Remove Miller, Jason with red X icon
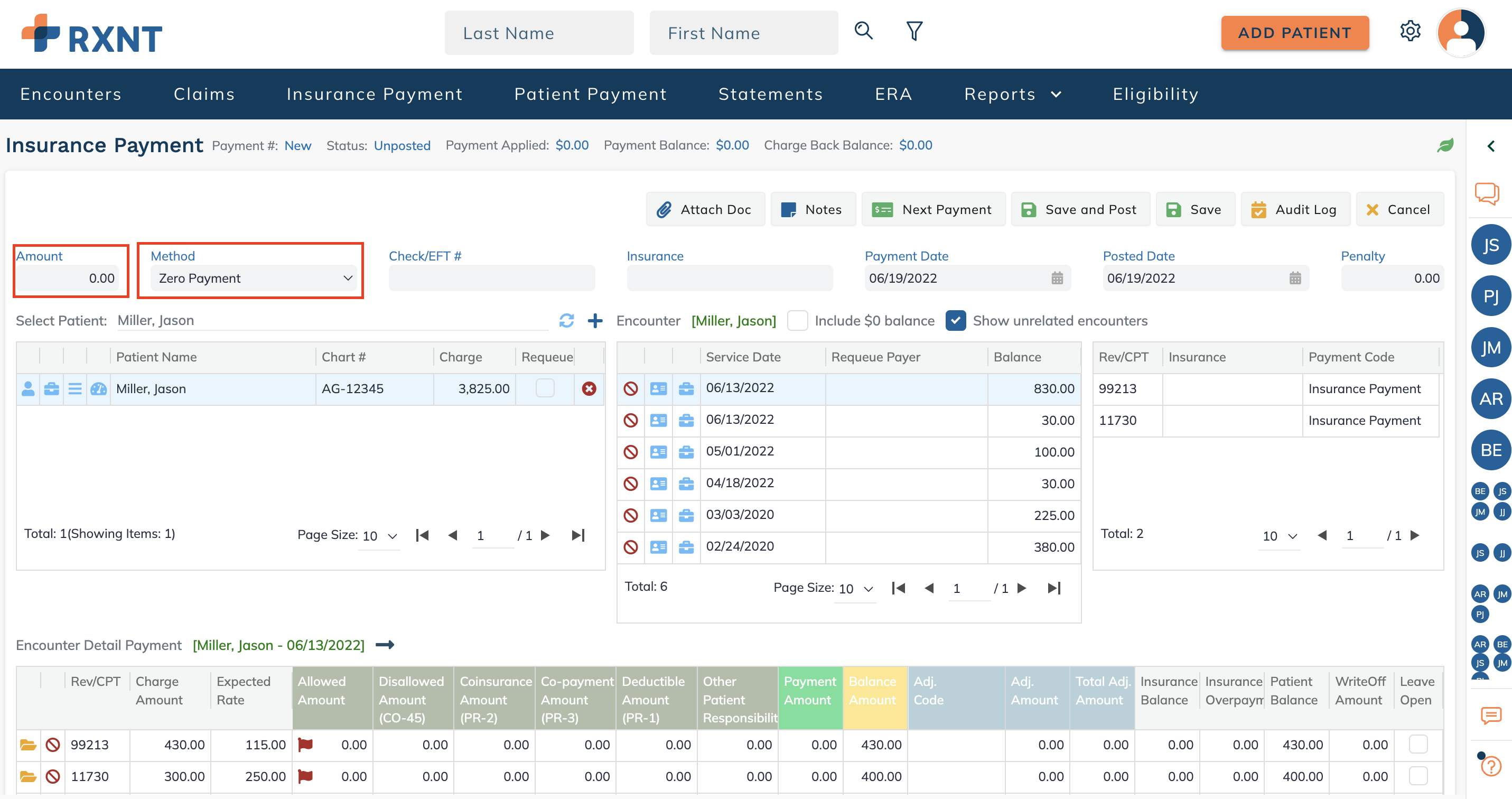Image resolution: width=1512 pixels, height=799 pixels. pyautogui.click(x=589, y=388)
